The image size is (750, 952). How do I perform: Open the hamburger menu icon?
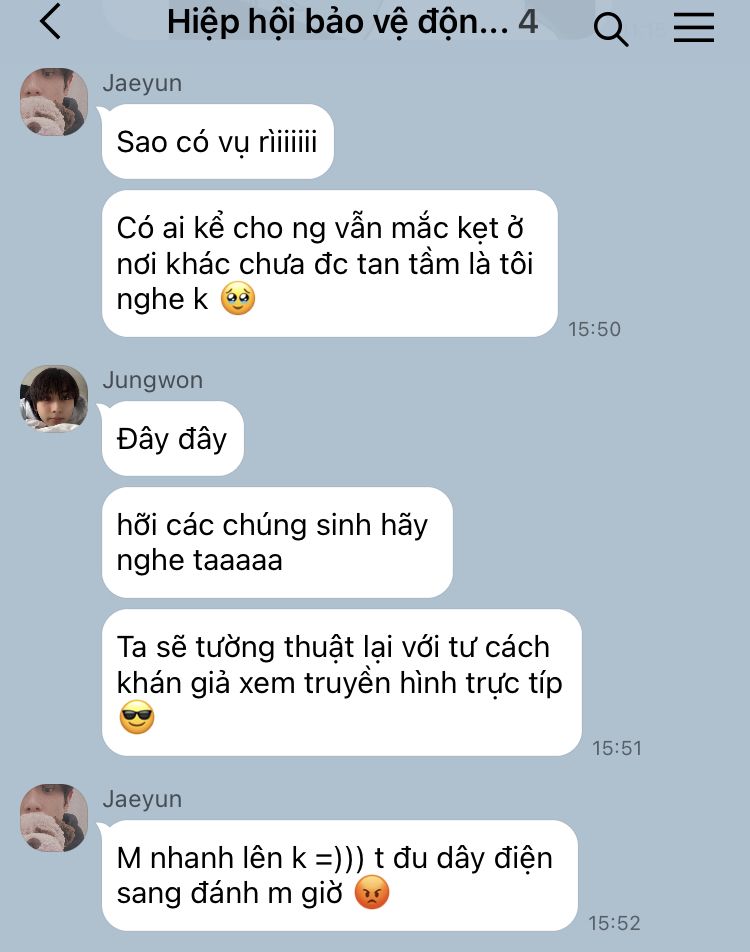[694, 27]
